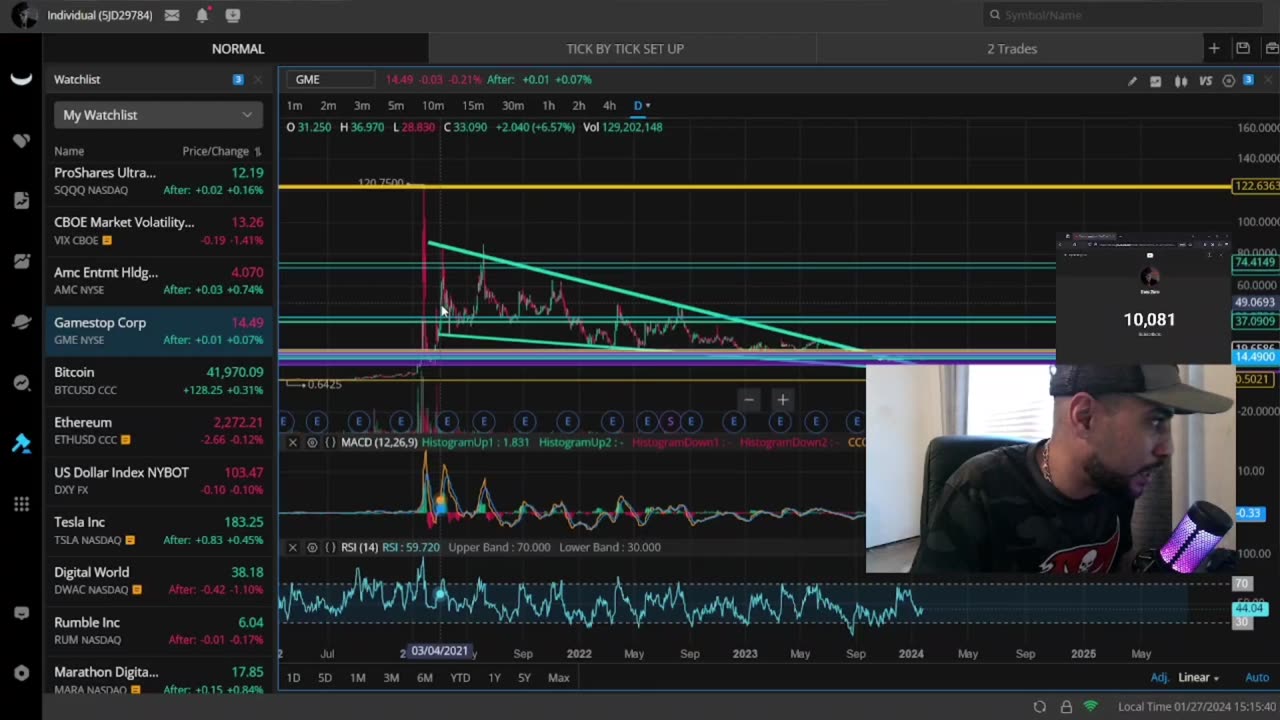Switch to NORMAL layout tab
Screen dimensions: 1280x720
(x=237, y=48)
